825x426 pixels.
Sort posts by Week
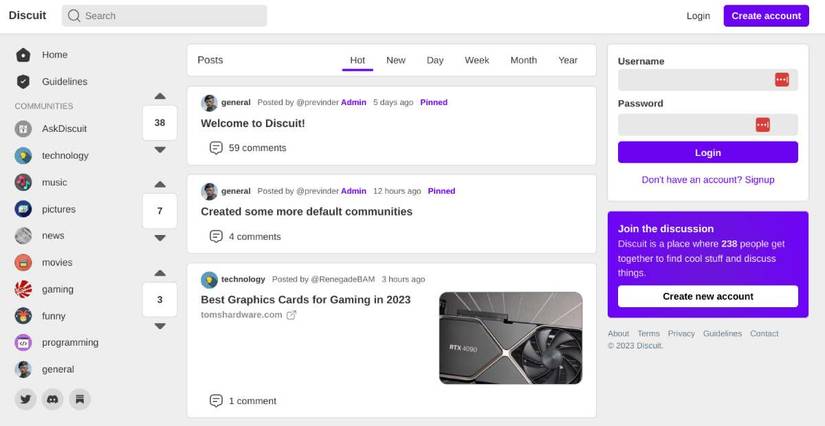pos(477,60)
